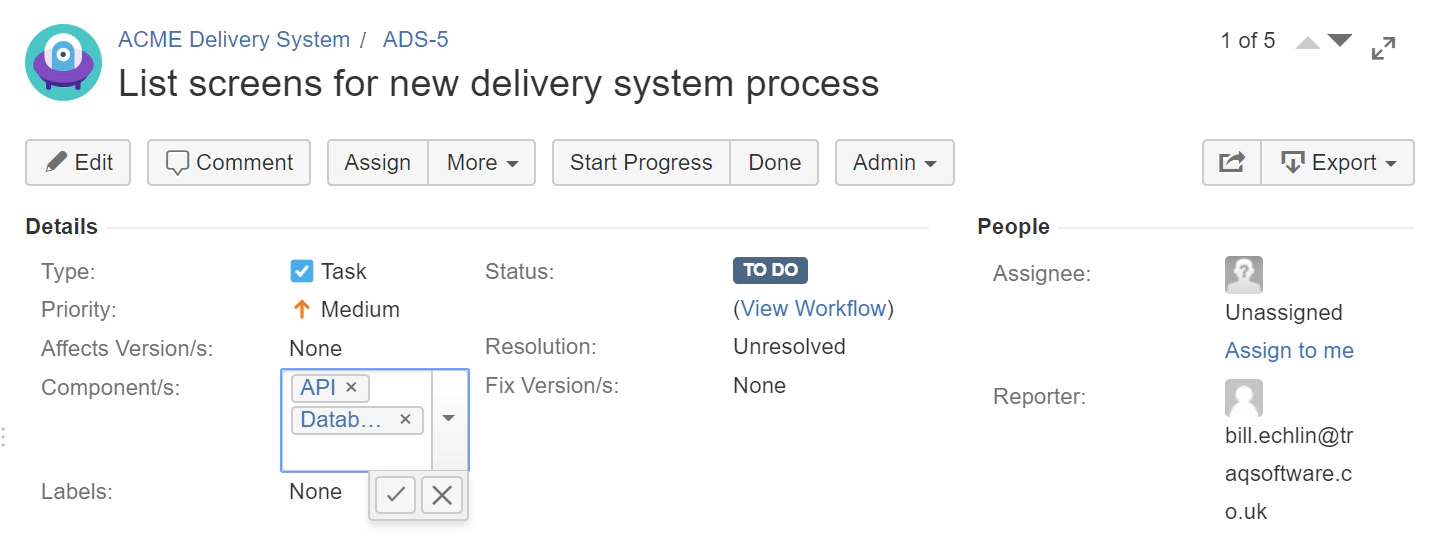1431x539 pixels.
Task: Go to the next issue arrow
Action: tap(1340, 41)
